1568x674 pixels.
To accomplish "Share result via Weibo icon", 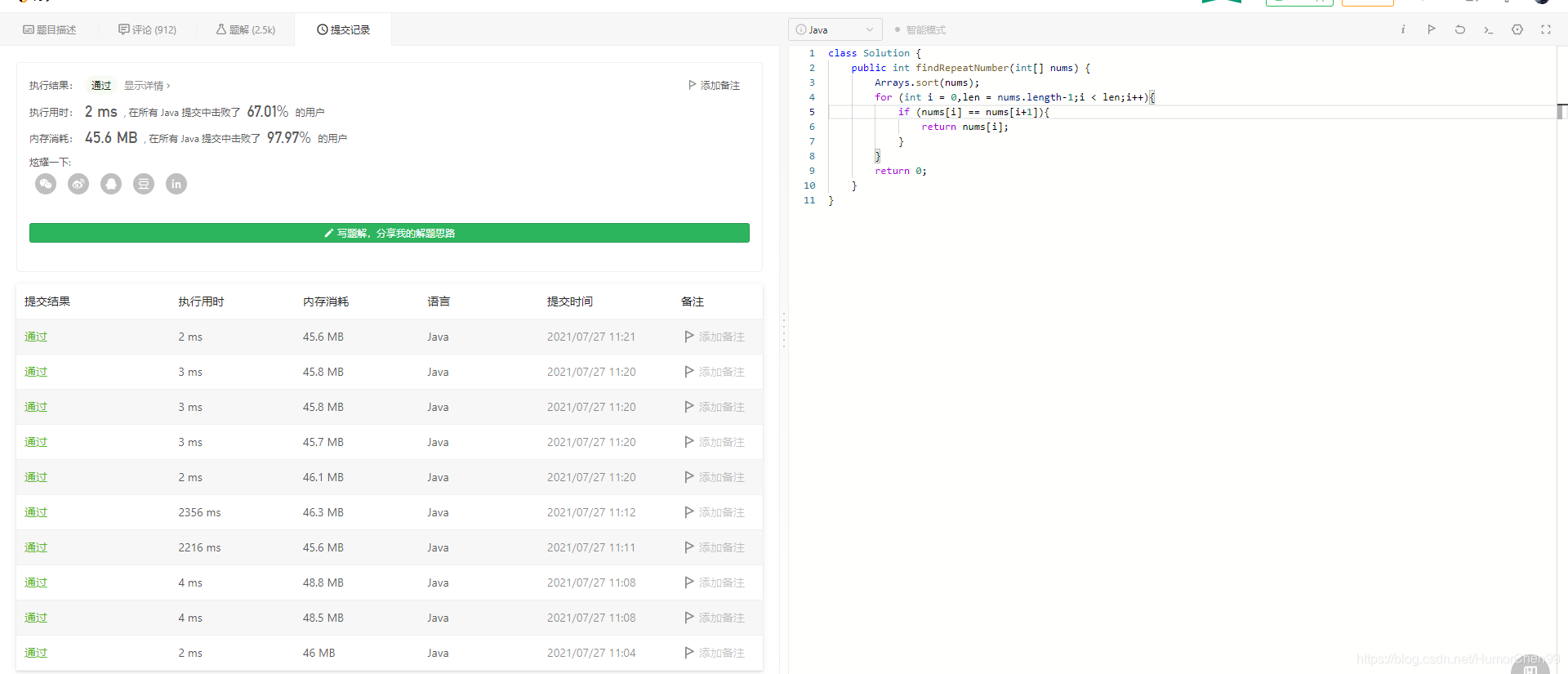I will click(x=78, y=184).
